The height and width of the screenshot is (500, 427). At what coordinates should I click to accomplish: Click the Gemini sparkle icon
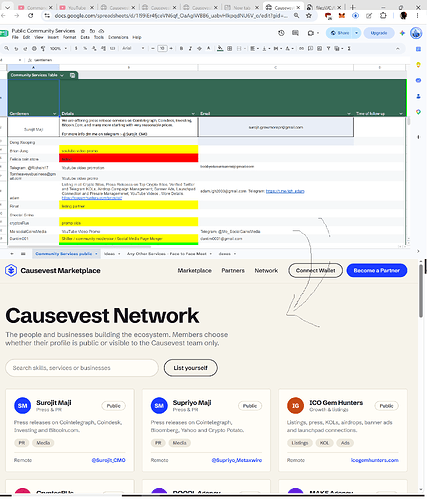click(402, 33)
